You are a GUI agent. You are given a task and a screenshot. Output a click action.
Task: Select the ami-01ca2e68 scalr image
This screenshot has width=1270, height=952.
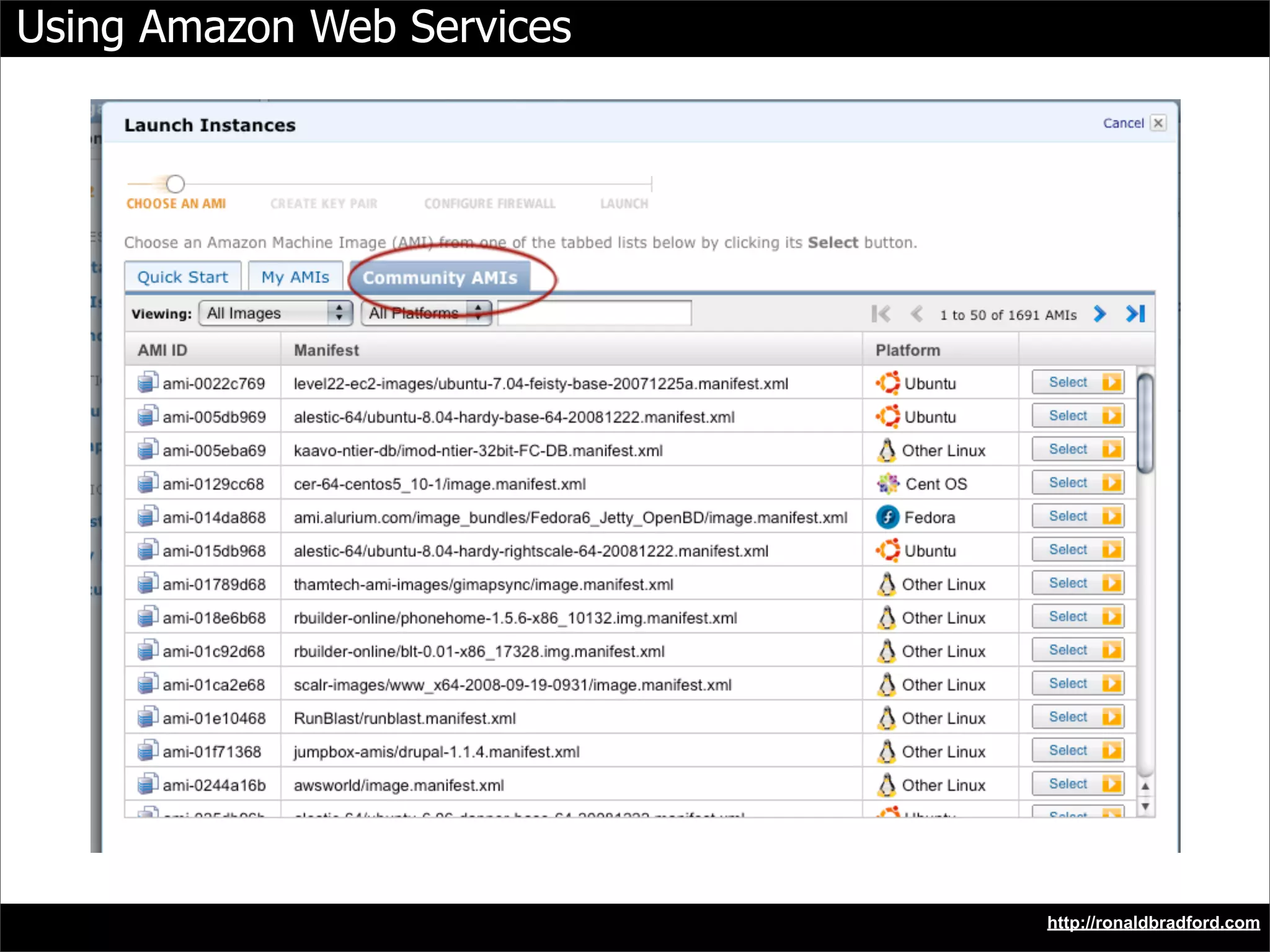[1078, 683]
